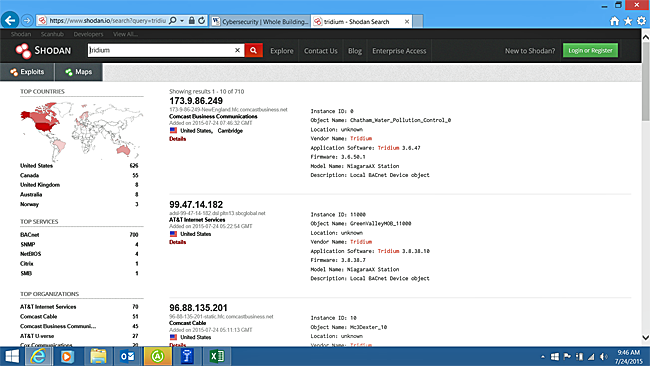Click the browser forward arrow button

click(x=27, y=20)
